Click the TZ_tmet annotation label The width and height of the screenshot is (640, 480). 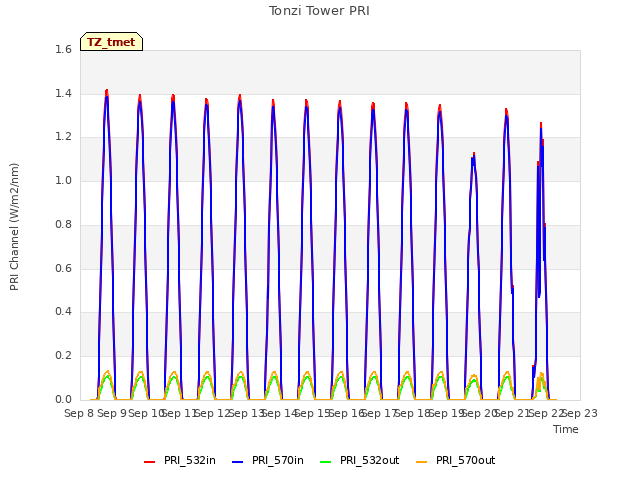tap(111, 42)
